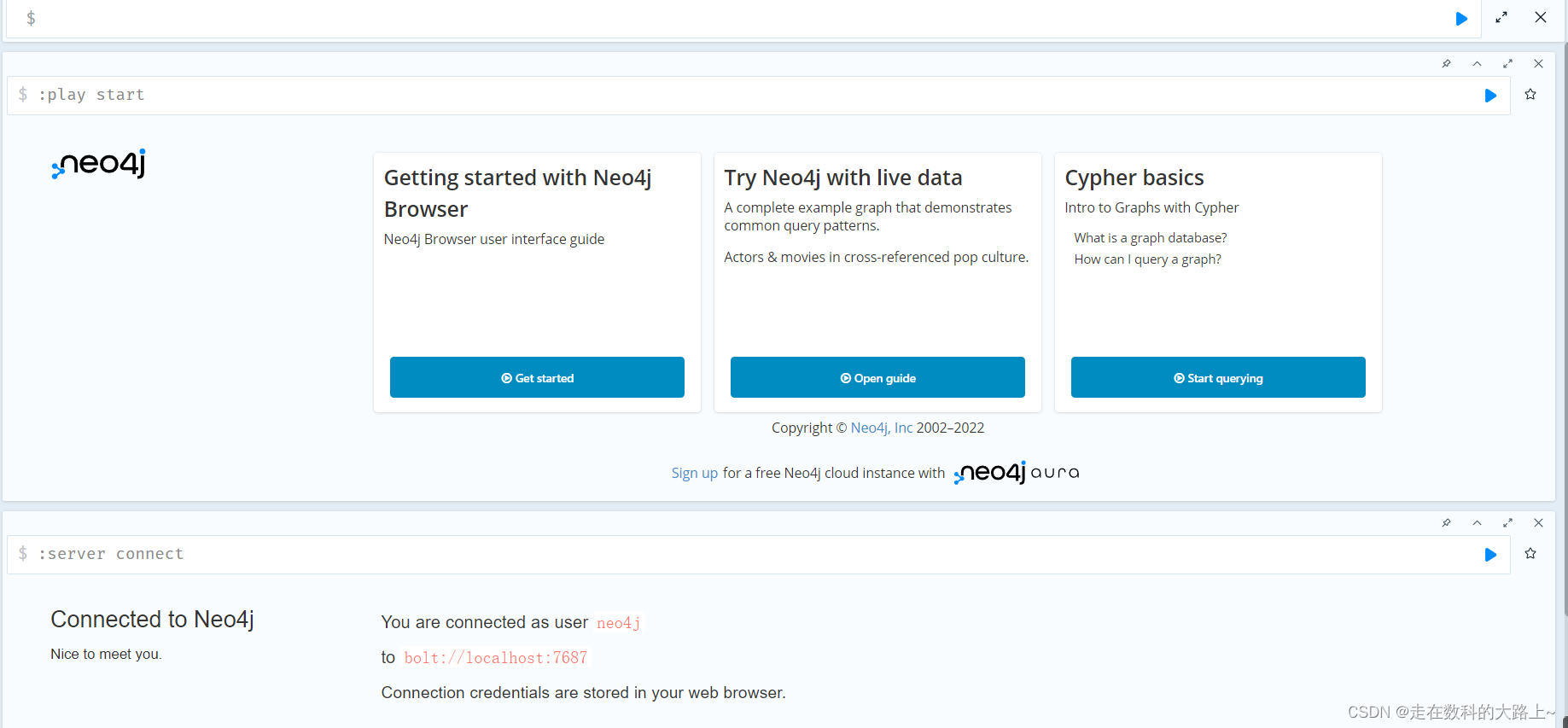Pin the :play start frame
The width and height of the screenshot is (1568, 728).
click(1446, 64)
